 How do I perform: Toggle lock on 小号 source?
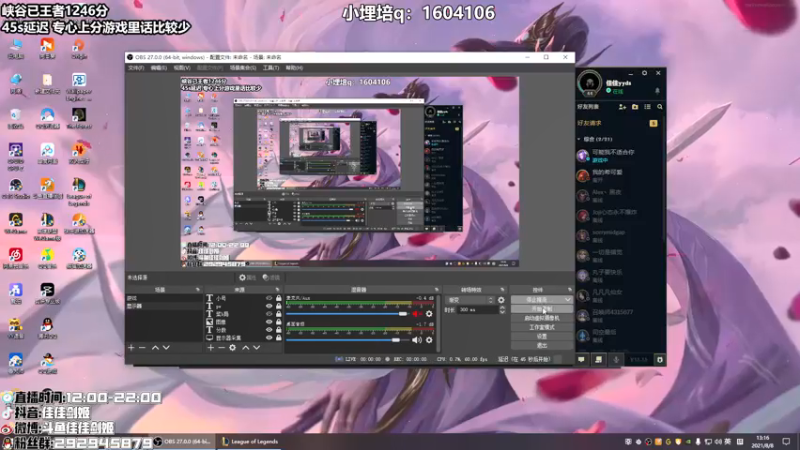tap(279, 298)
